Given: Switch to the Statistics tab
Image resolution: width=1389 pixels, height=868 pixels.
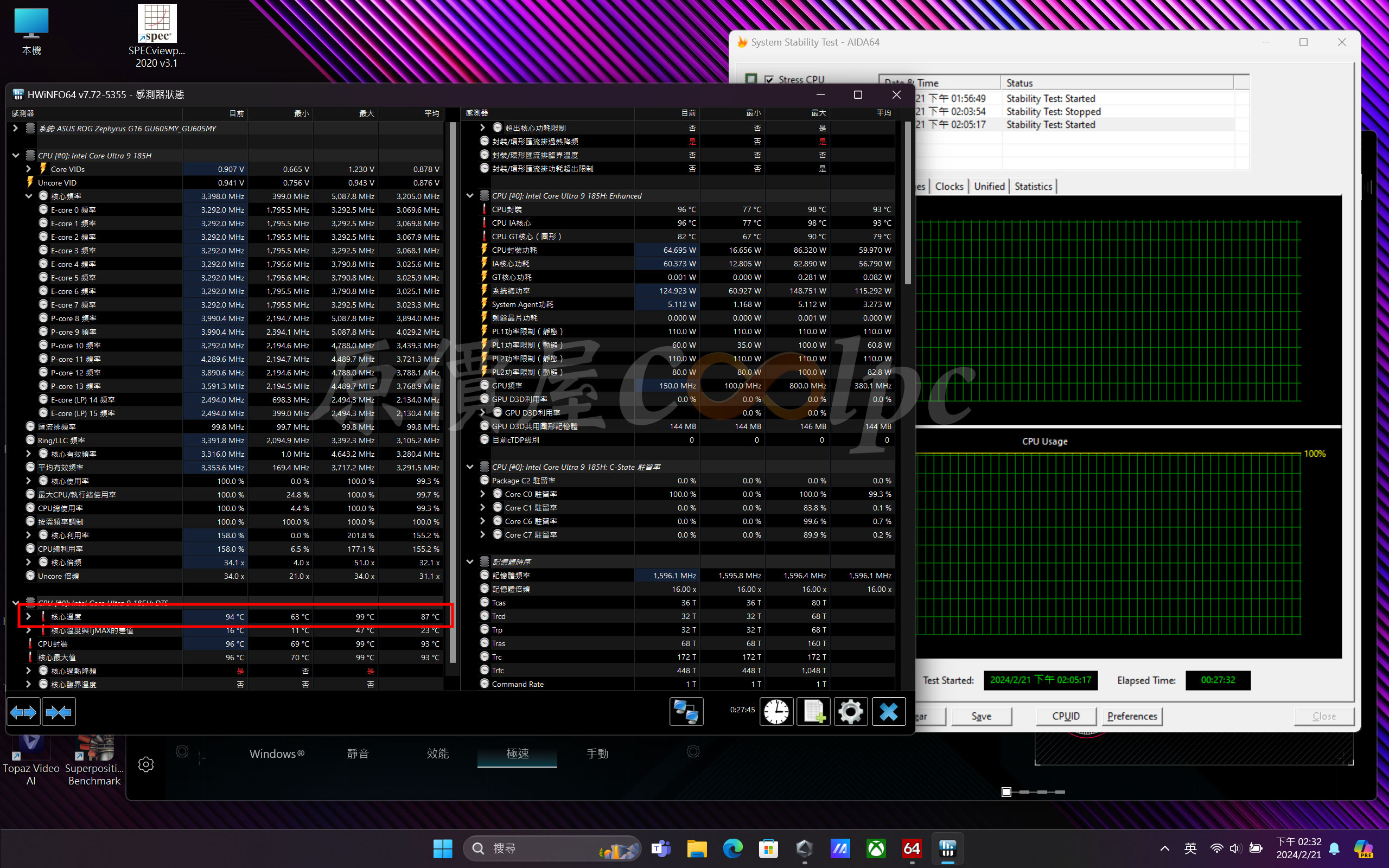Looking at the screenshot, I should click(x=1033, y=187).
